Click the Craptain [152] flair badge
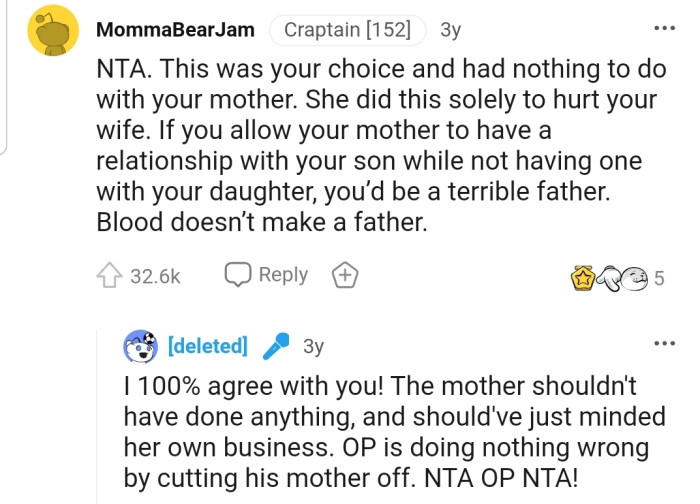The height and width of the screenshot is (504, 700). (347, 30)
